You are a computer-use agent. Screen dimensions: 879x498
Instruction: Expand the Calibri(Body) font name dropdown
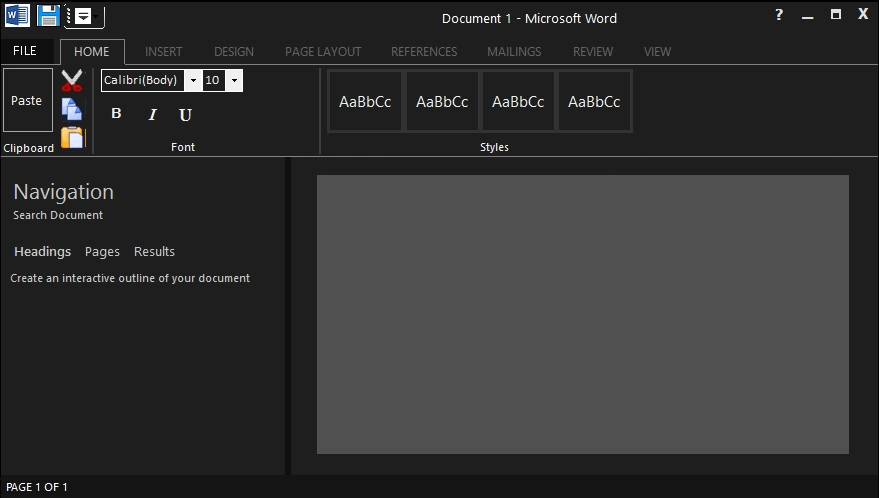[x=193, y=81]
